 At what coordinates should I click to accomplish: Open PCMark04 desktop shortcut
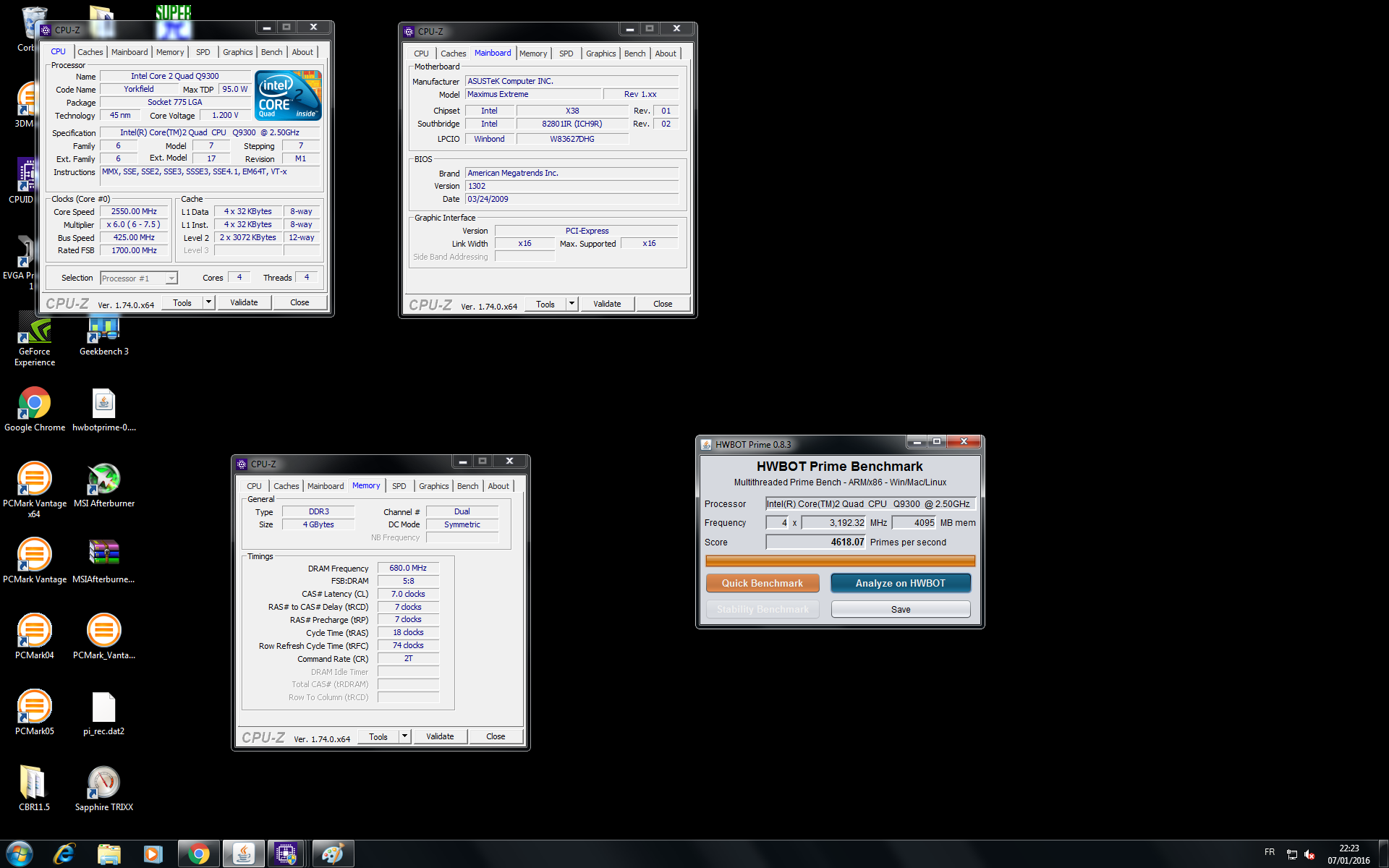[35, 637]
